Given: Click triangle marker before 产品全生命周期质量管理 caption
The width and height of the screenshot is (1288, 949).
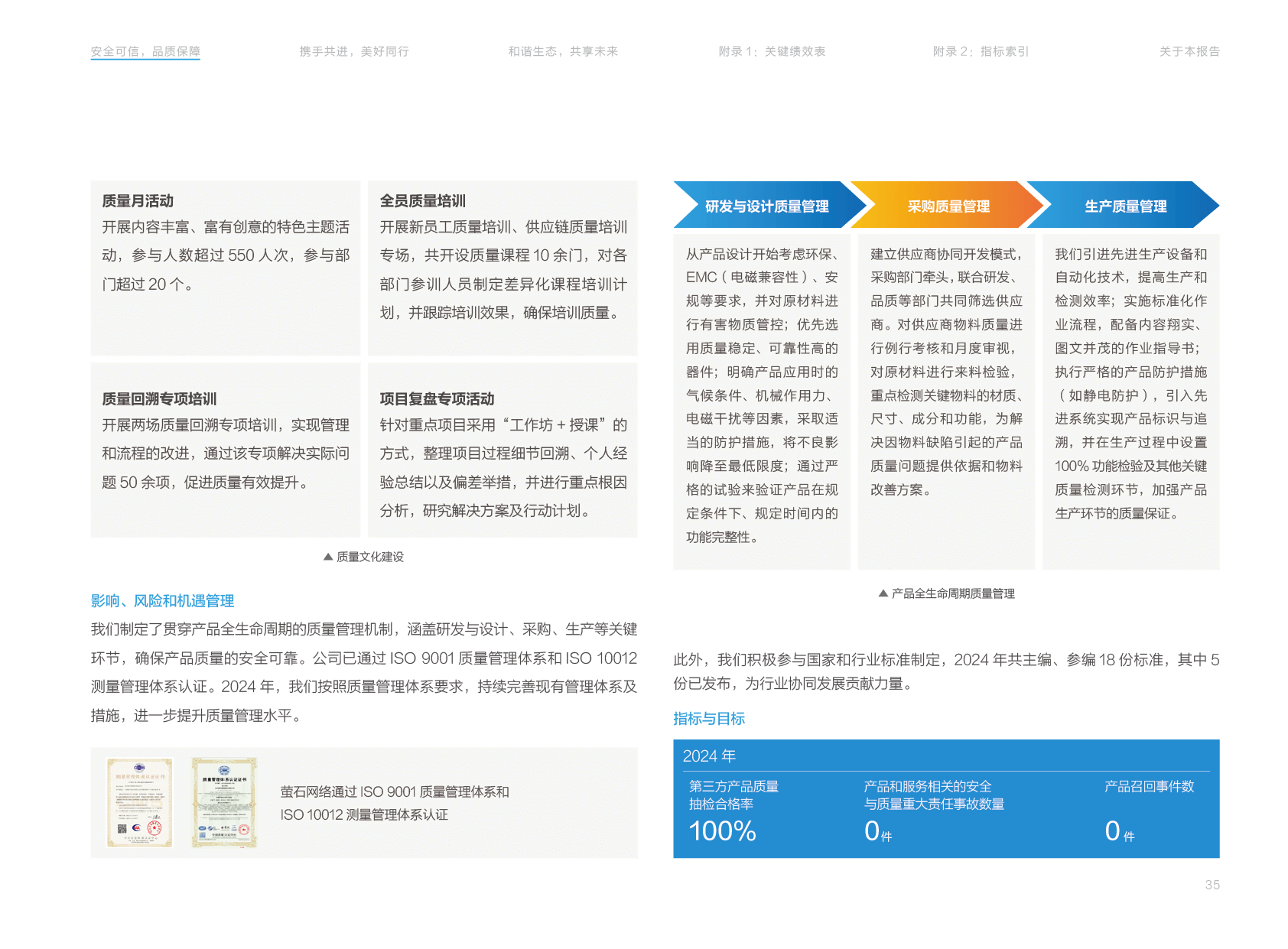Looking at the screenshot, I should pos(883,593).
